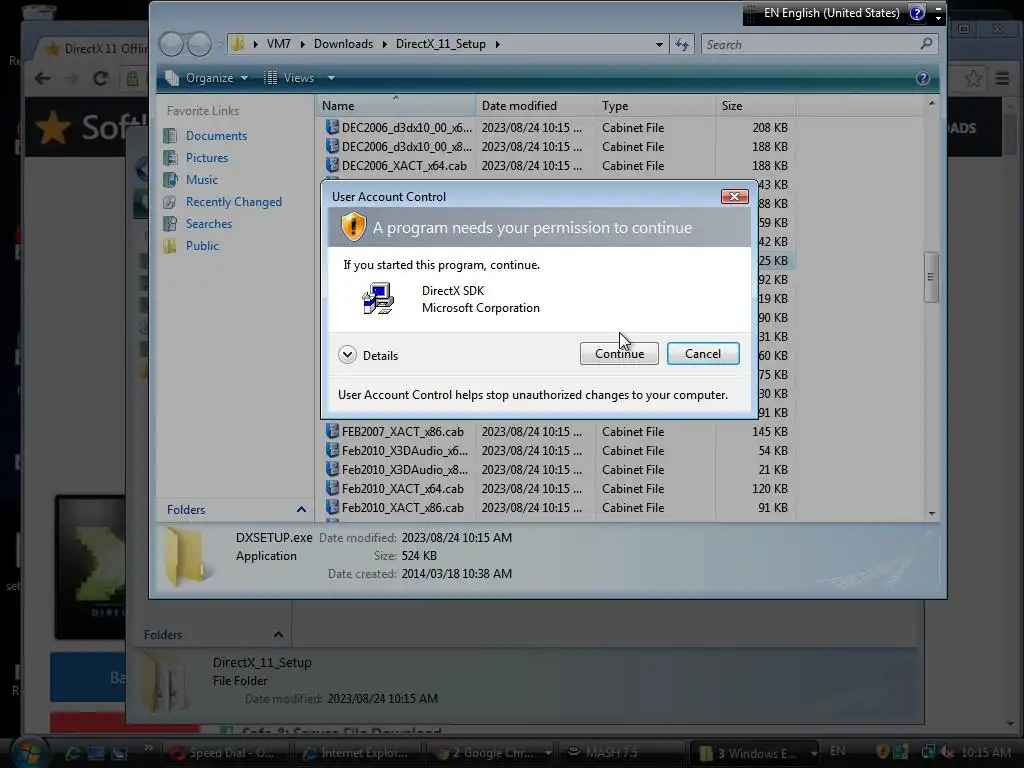The height and width of the screenshot is (768, 1024).
Task: Open the address bar history dropdown
Action: tap(659, 44)
